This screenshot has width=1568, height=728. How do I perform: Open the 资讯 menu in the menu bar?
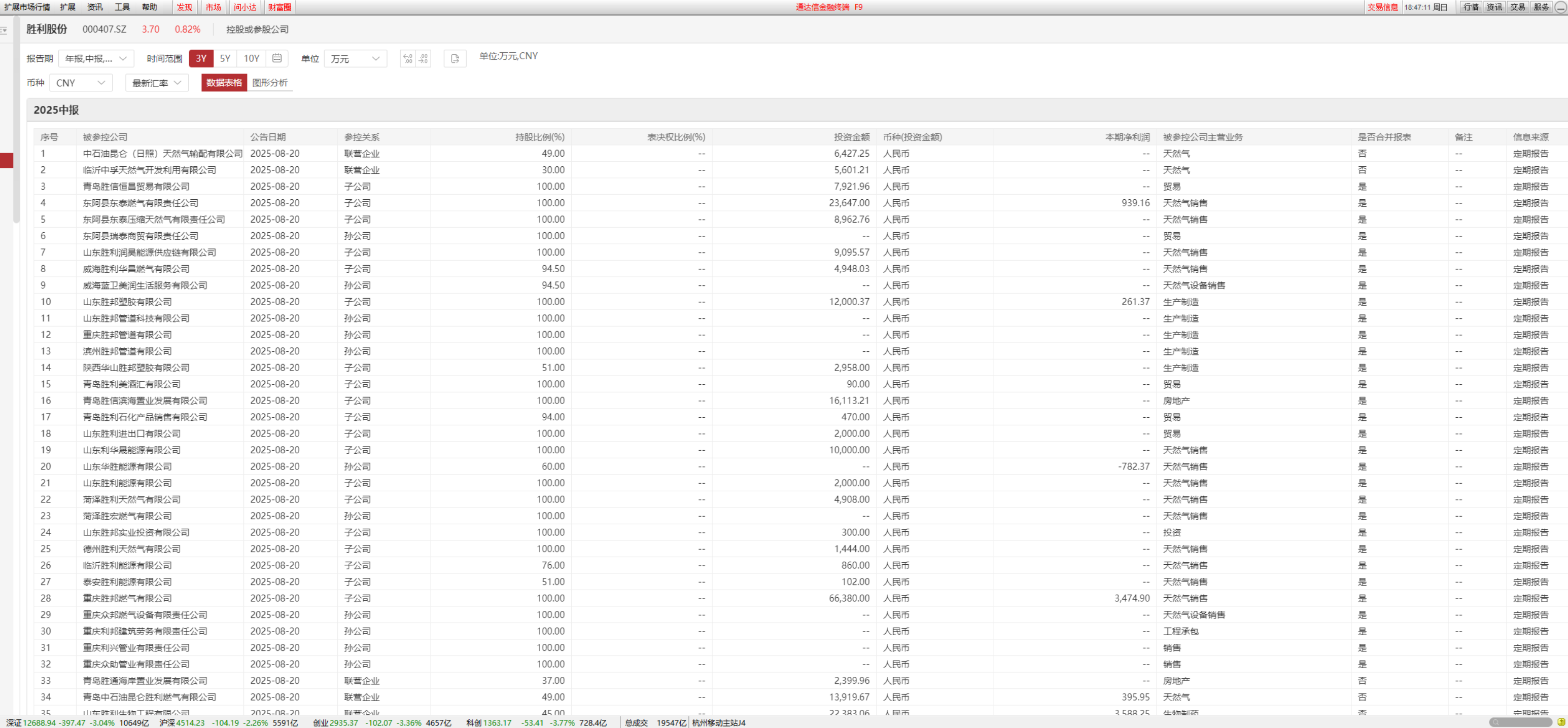click(x=95, y=7)
